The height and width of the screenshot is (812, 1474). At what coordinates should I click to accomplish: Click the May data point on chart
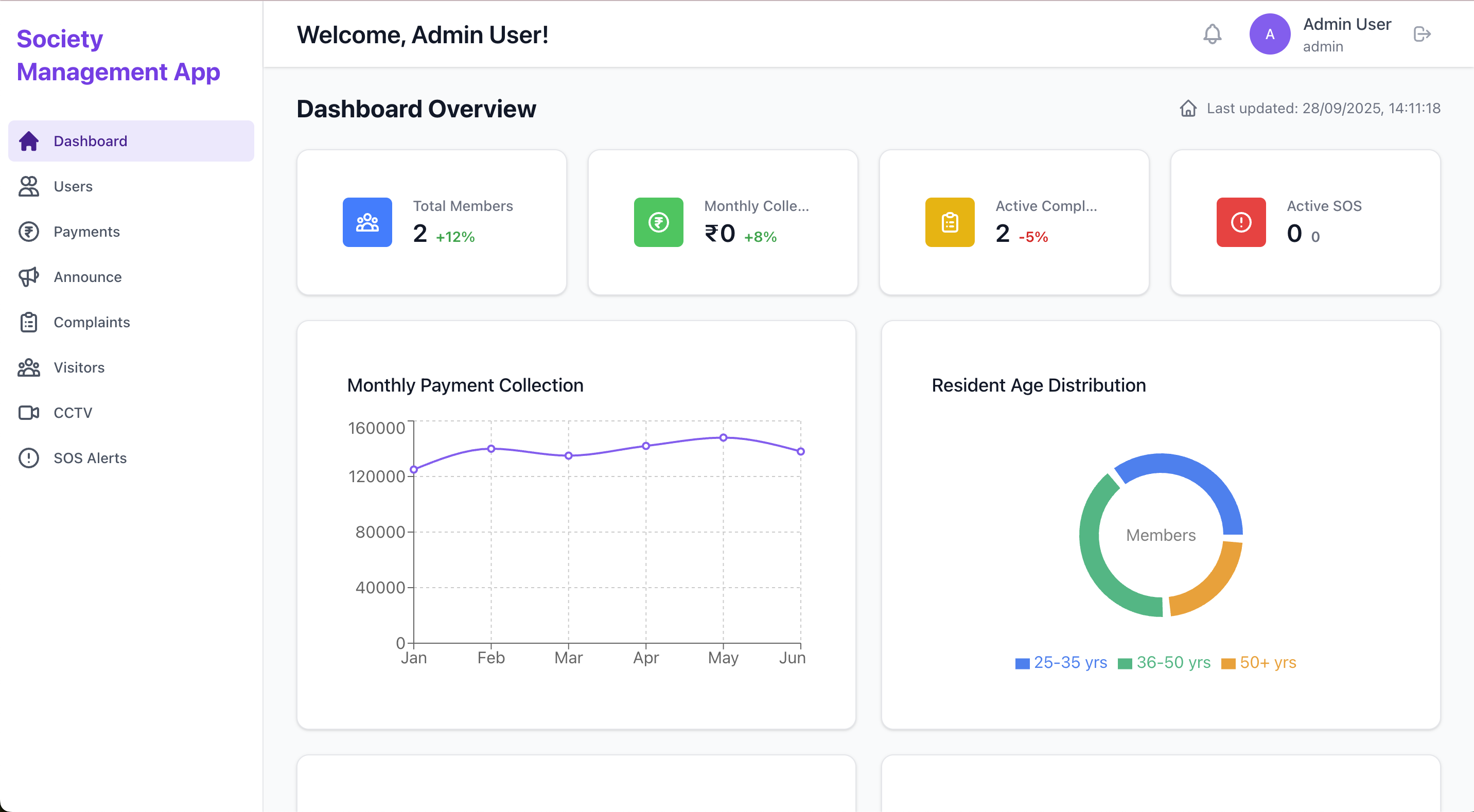723,438
